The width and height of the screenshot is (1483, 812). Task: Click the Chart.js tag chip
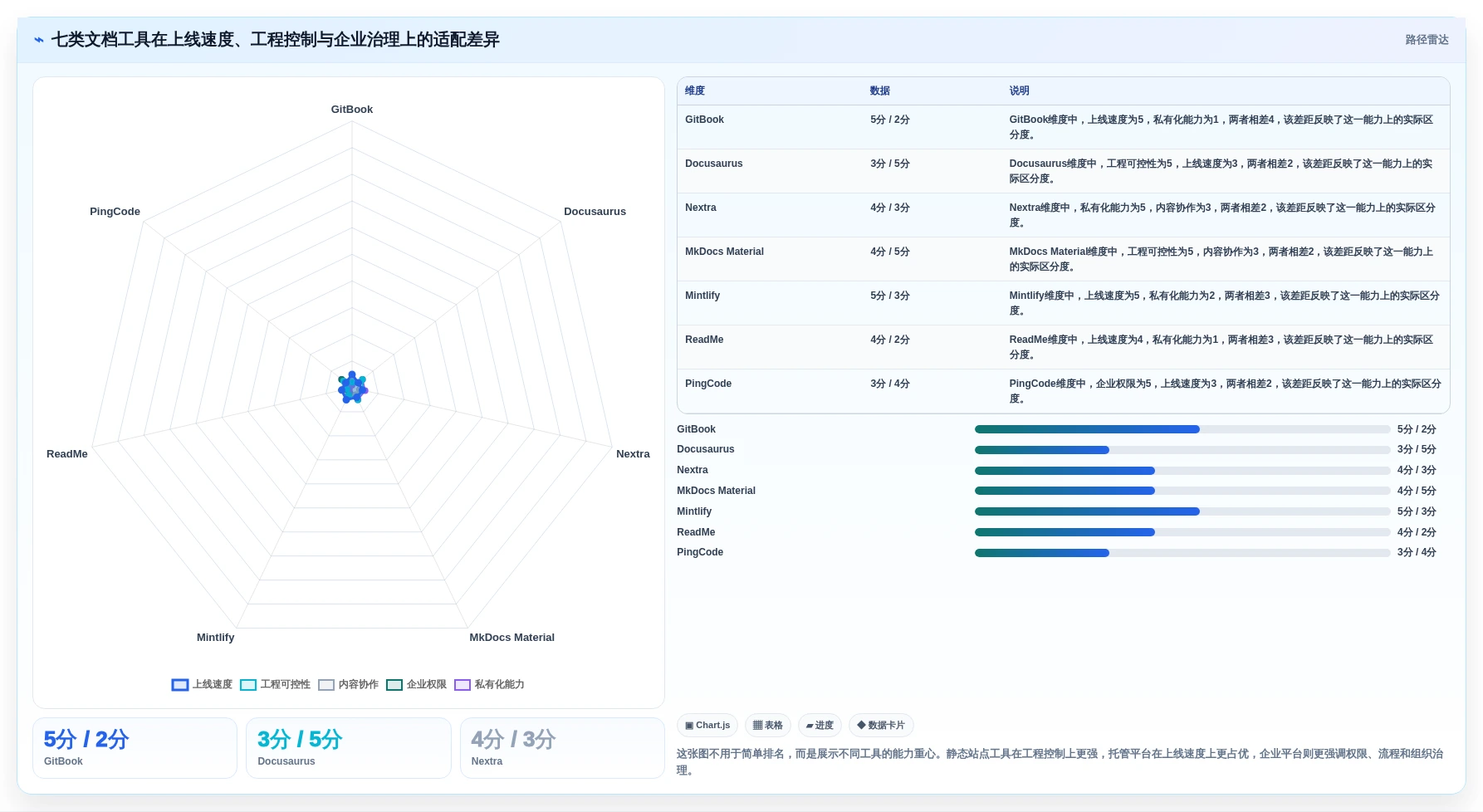click(x=707, y=726)
